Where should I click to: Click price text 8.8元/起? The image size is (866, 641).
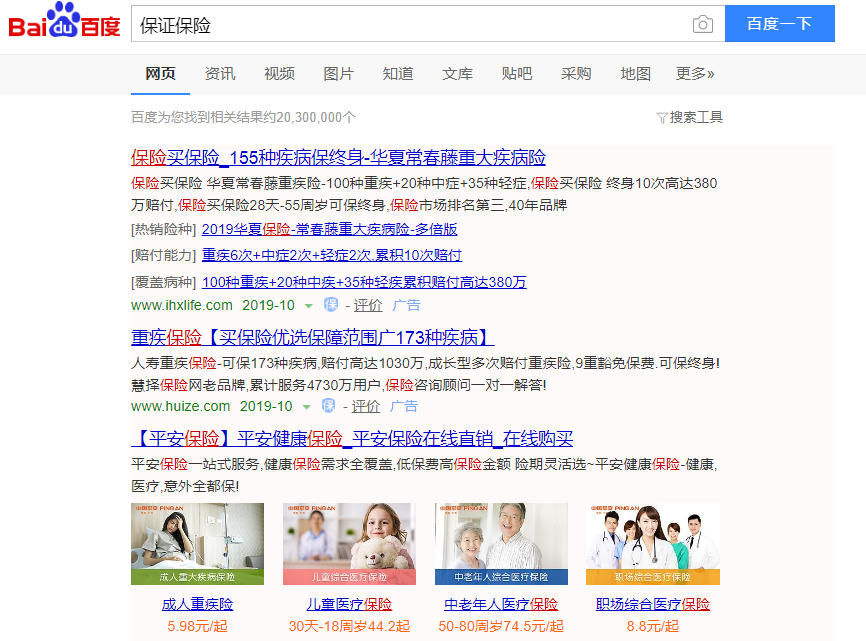(653, 627)
